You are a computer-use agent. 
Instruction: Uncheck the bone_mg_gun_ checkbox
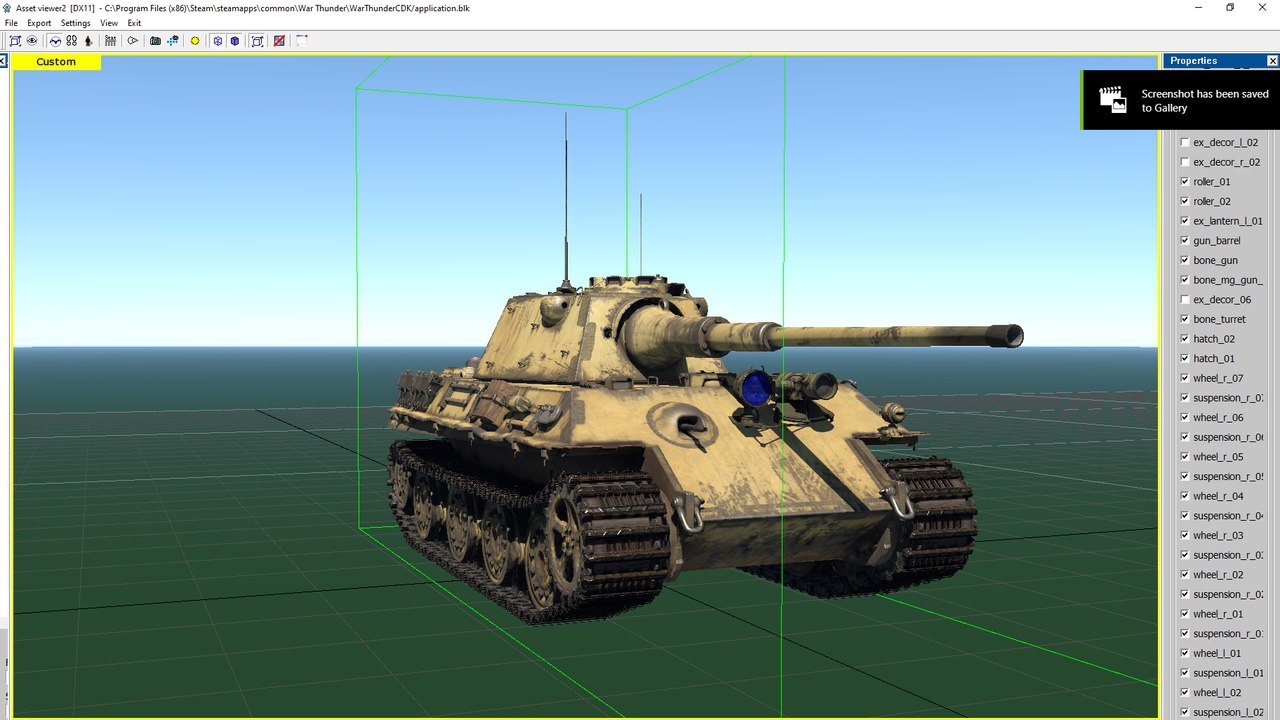1185,280
